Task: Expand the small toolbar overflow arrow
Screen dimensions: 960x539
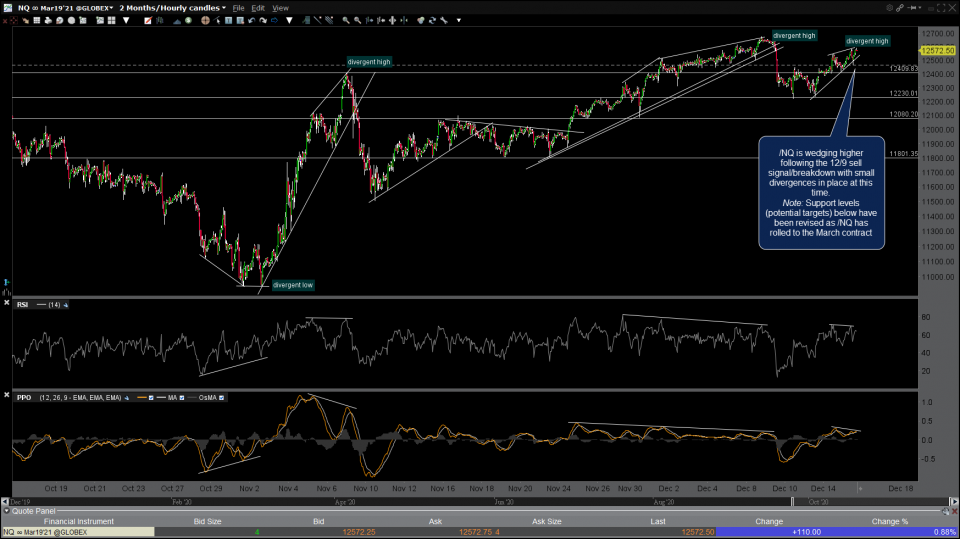Action: point(459,21)
